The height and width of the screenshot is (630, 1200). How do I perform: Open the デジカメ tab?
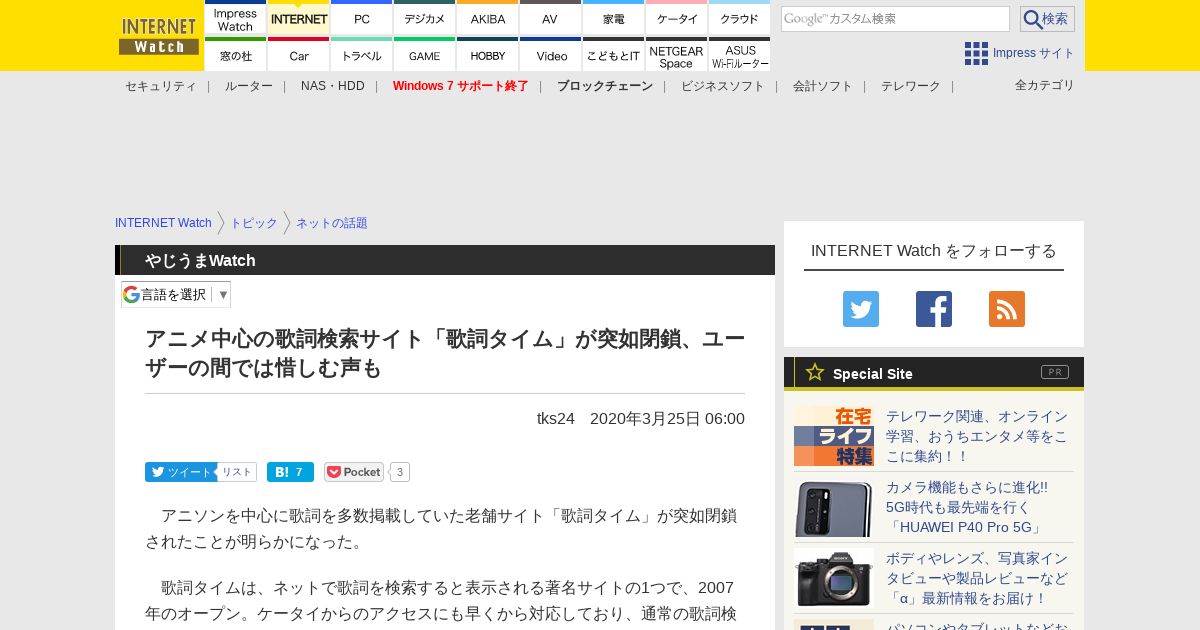[424, 18]
